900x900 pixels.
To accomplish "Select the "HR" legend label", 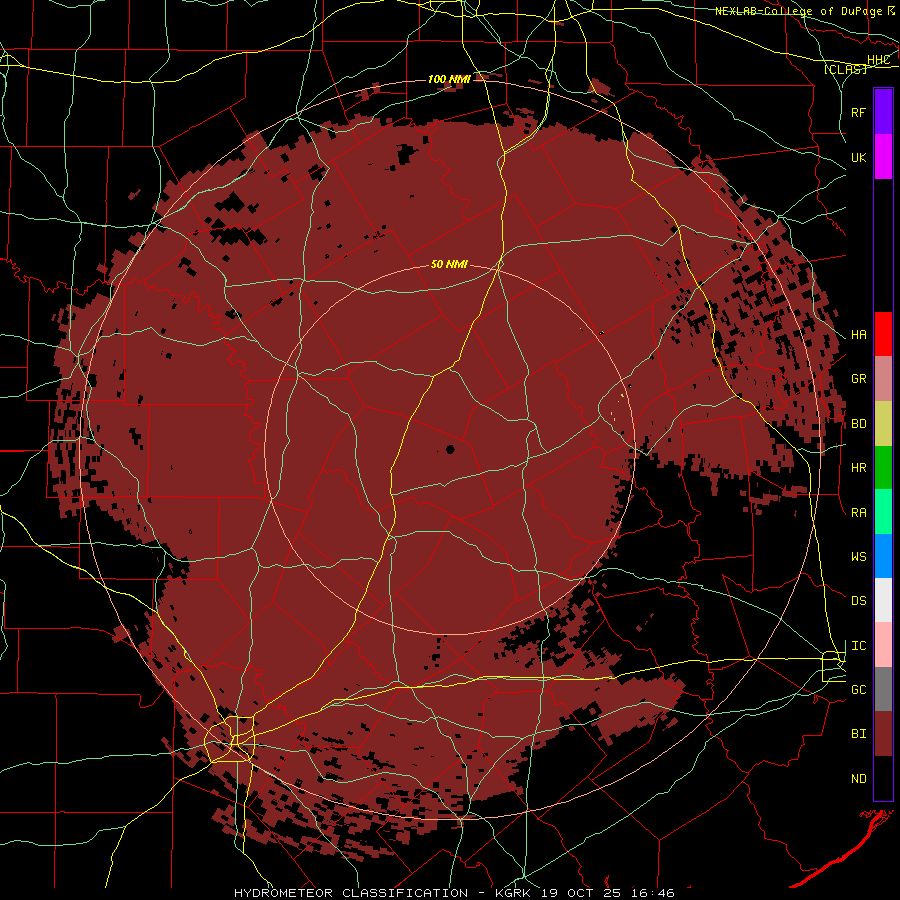I will 858,468.
